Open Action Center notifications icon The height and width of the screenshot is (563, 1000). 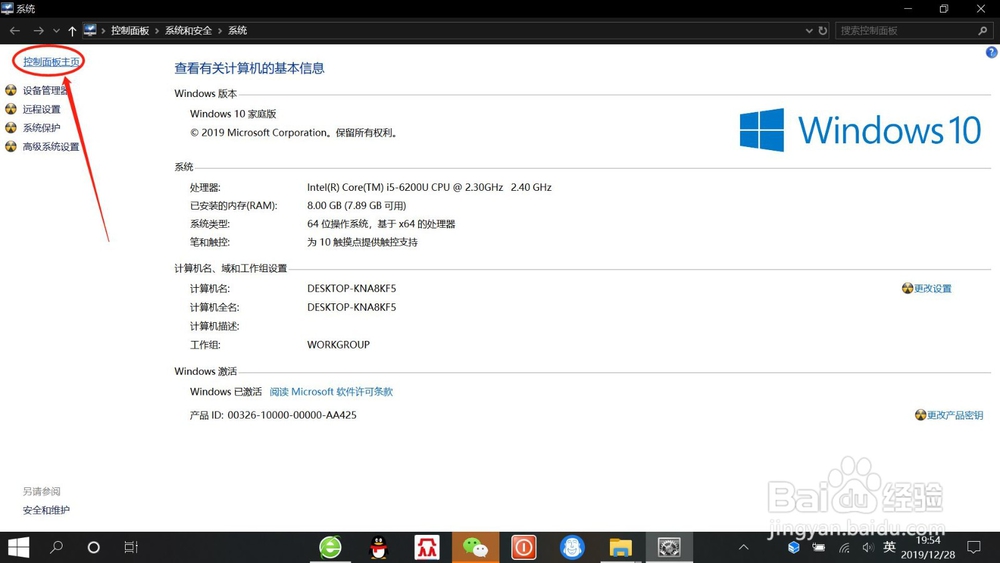[x=974, y=547]
